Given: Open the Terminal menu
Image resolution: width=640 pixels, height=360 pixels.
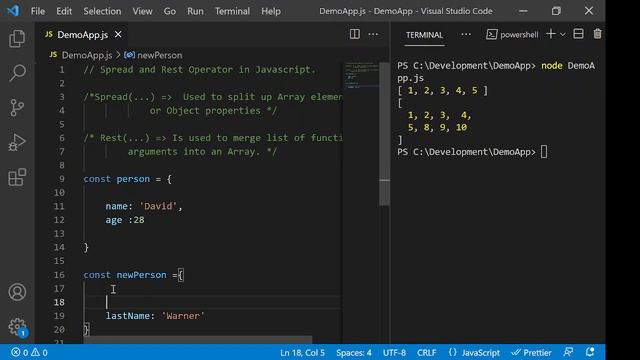Looking at the screenshot, I should point(232,11).
